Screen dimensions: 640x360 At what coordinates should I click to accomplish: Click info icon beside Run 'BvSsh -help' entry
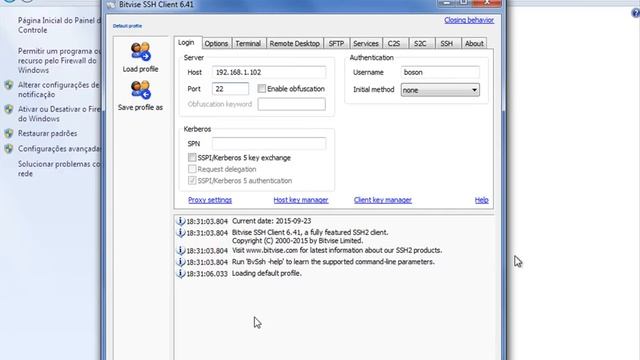coord(180,262)
